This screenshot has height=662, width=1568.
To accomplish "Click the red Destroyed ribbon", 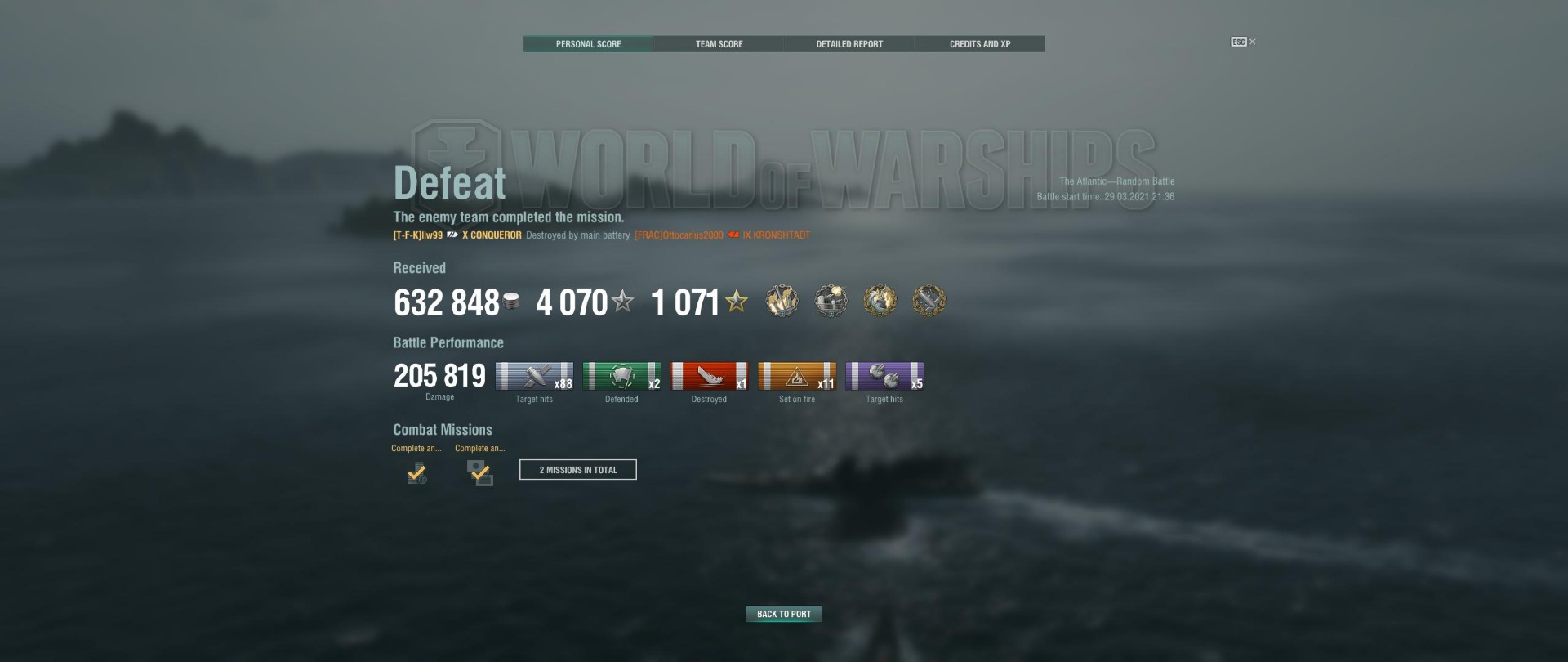I will click(709, 376).
